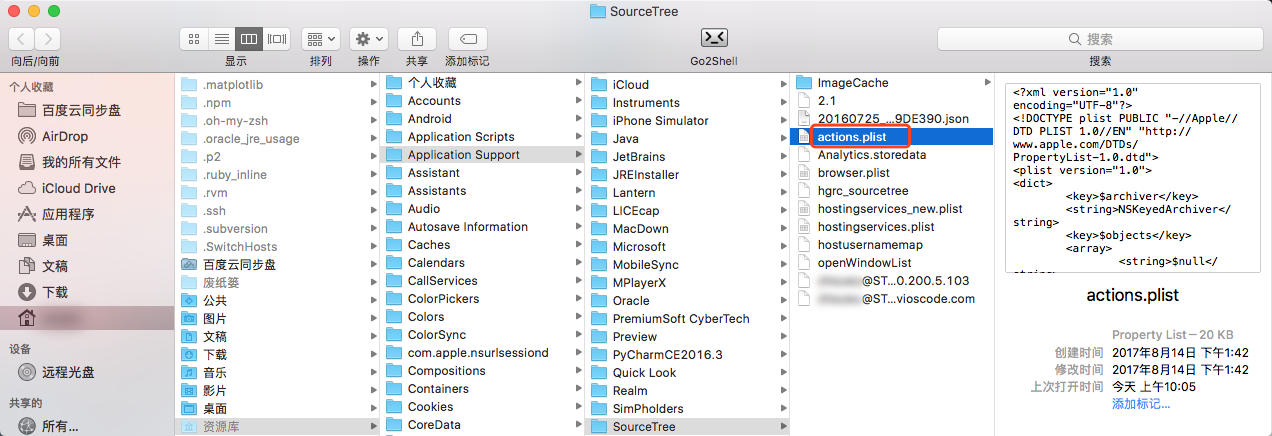The image size is (1272, 436).
Task: Navigate back with the back arrow
Action: (x=21, y=39)
